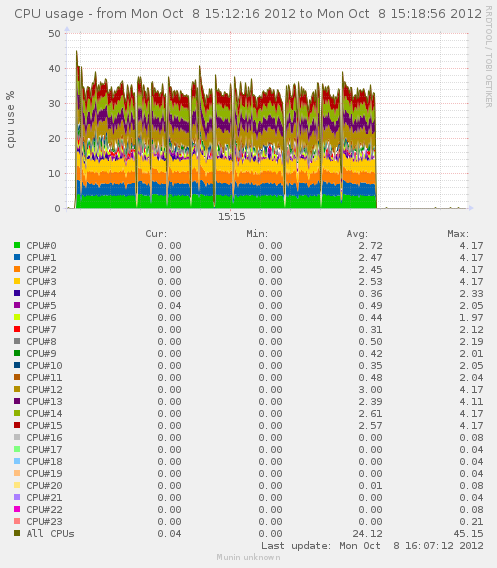Screen dimensions: 497x568
Task: Click the Munin unknown footer text
Action: (248, 557)
